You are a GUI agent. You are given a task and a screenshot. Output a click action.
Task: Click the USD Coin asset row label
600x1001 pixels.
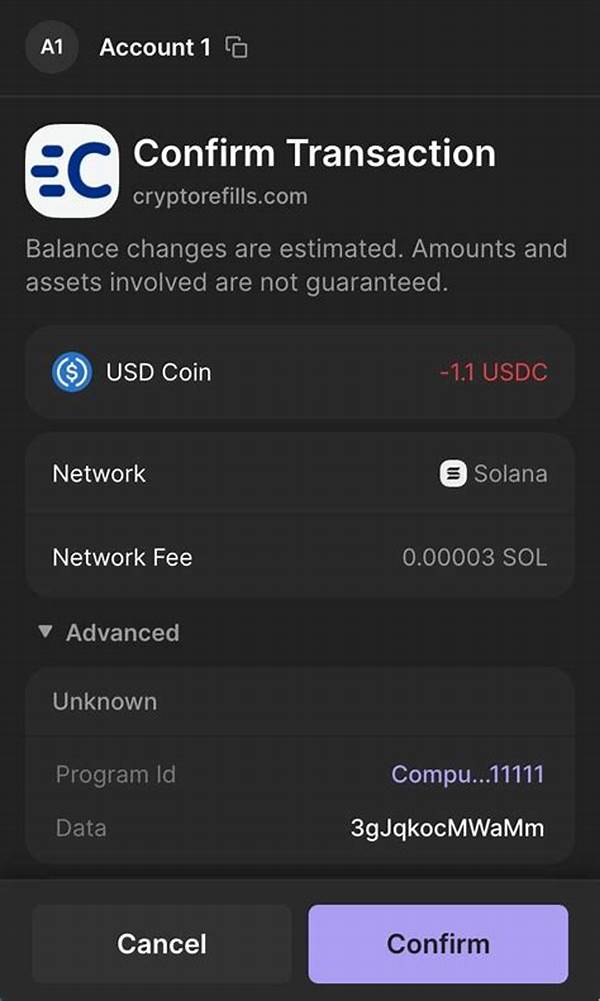click(158, 373)
